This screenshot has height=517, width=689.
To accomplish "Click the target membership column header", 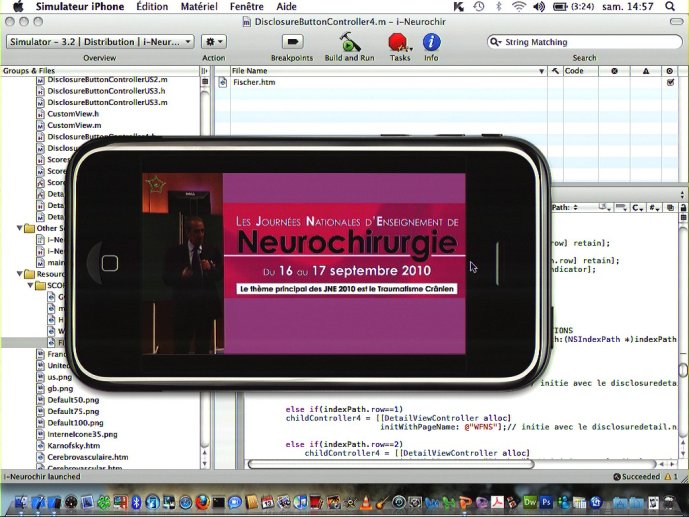I will 670,71.
